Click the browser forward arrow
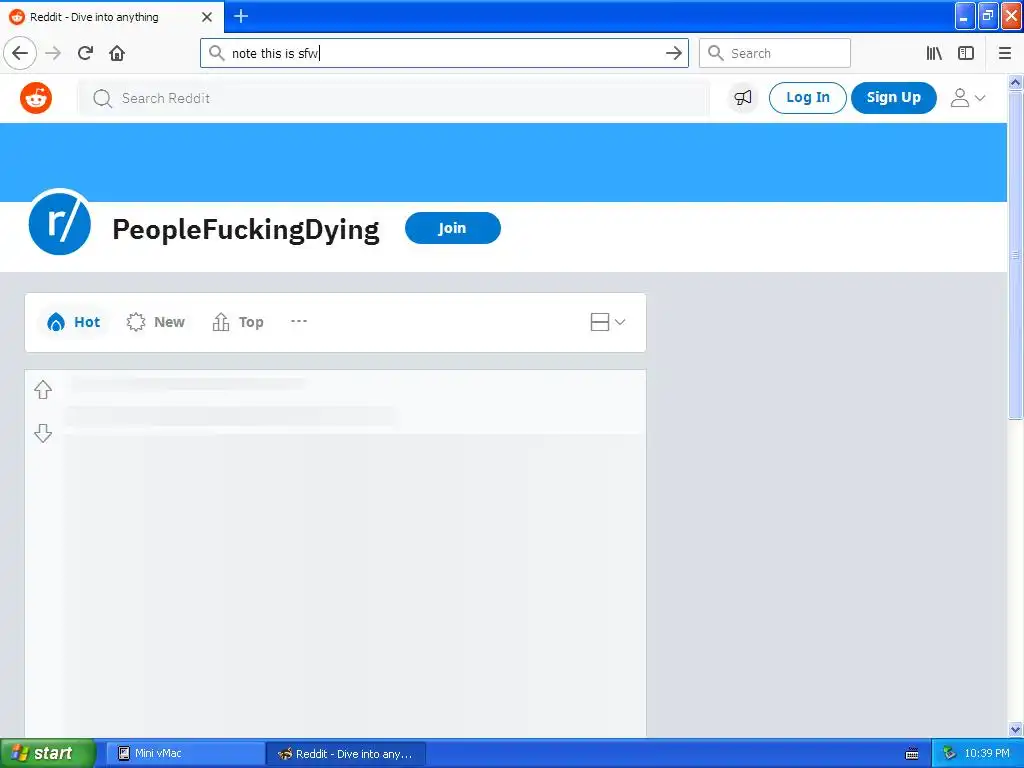The image size is (1024, 768). (x=53, y=53)
